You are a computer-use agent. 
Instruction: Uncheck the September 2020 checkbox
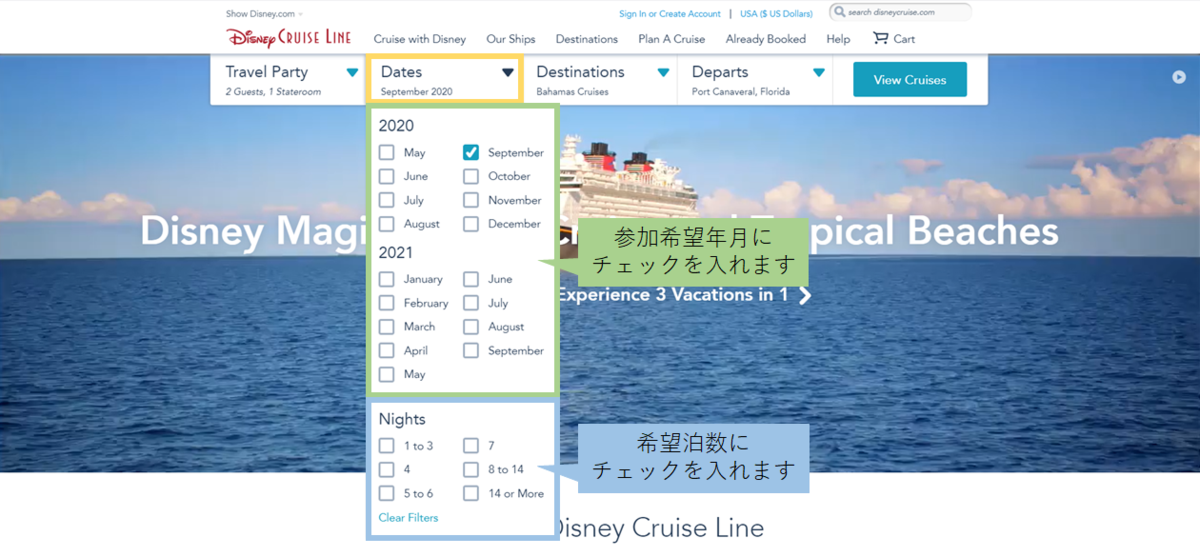[x=470, y=153]
